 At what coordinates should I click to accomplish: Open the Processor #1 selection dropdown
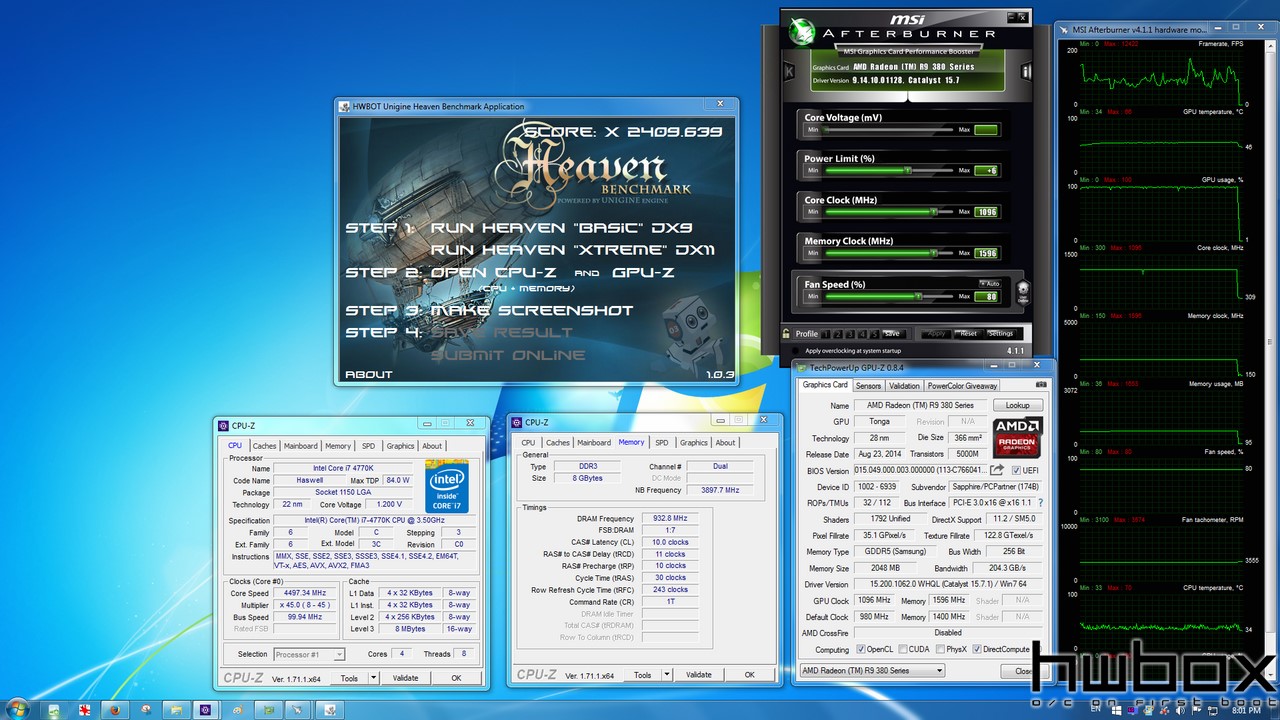pos(309,654)
